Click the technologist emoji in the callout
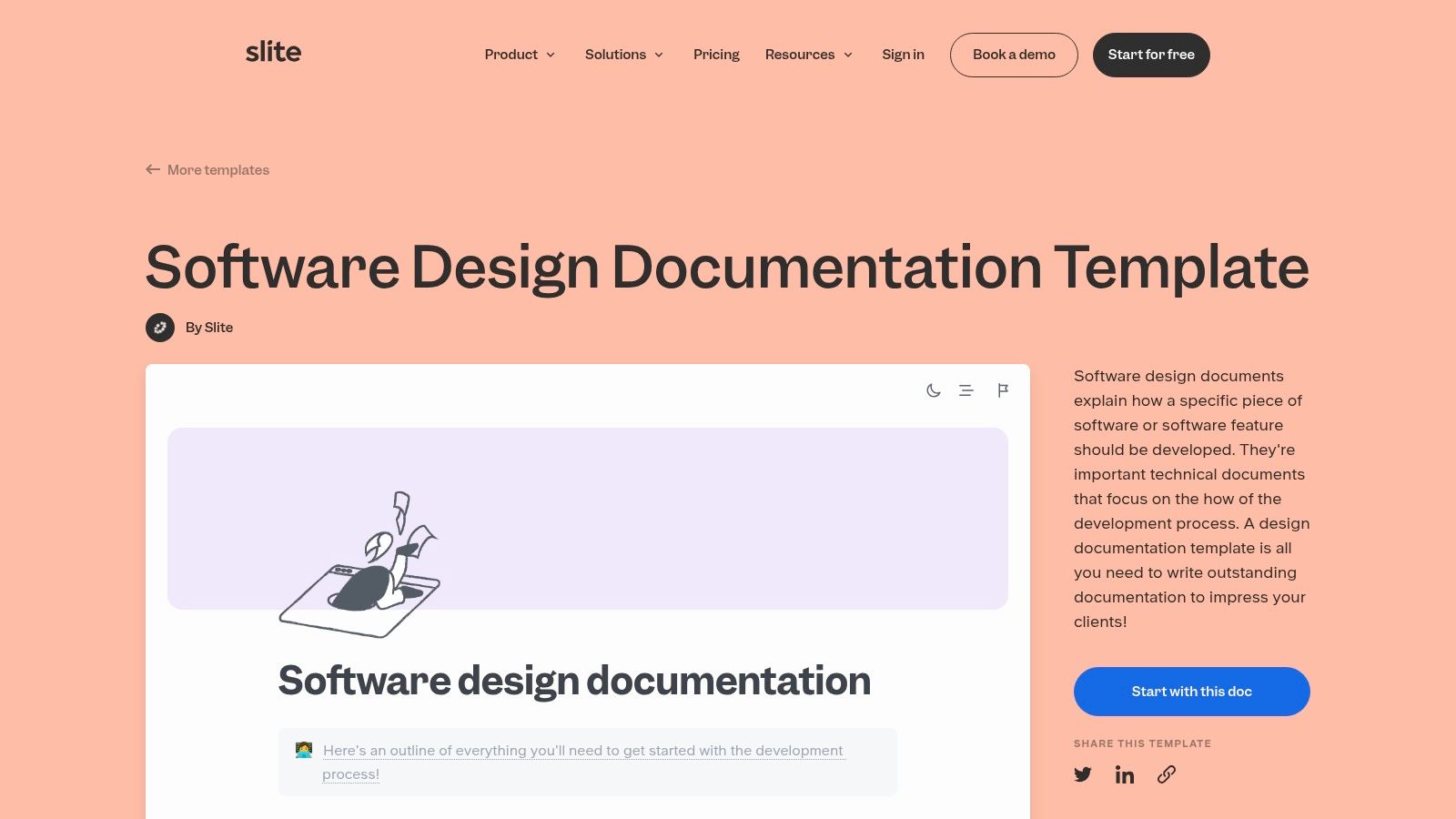1456x819 pixels. (304, 750)
